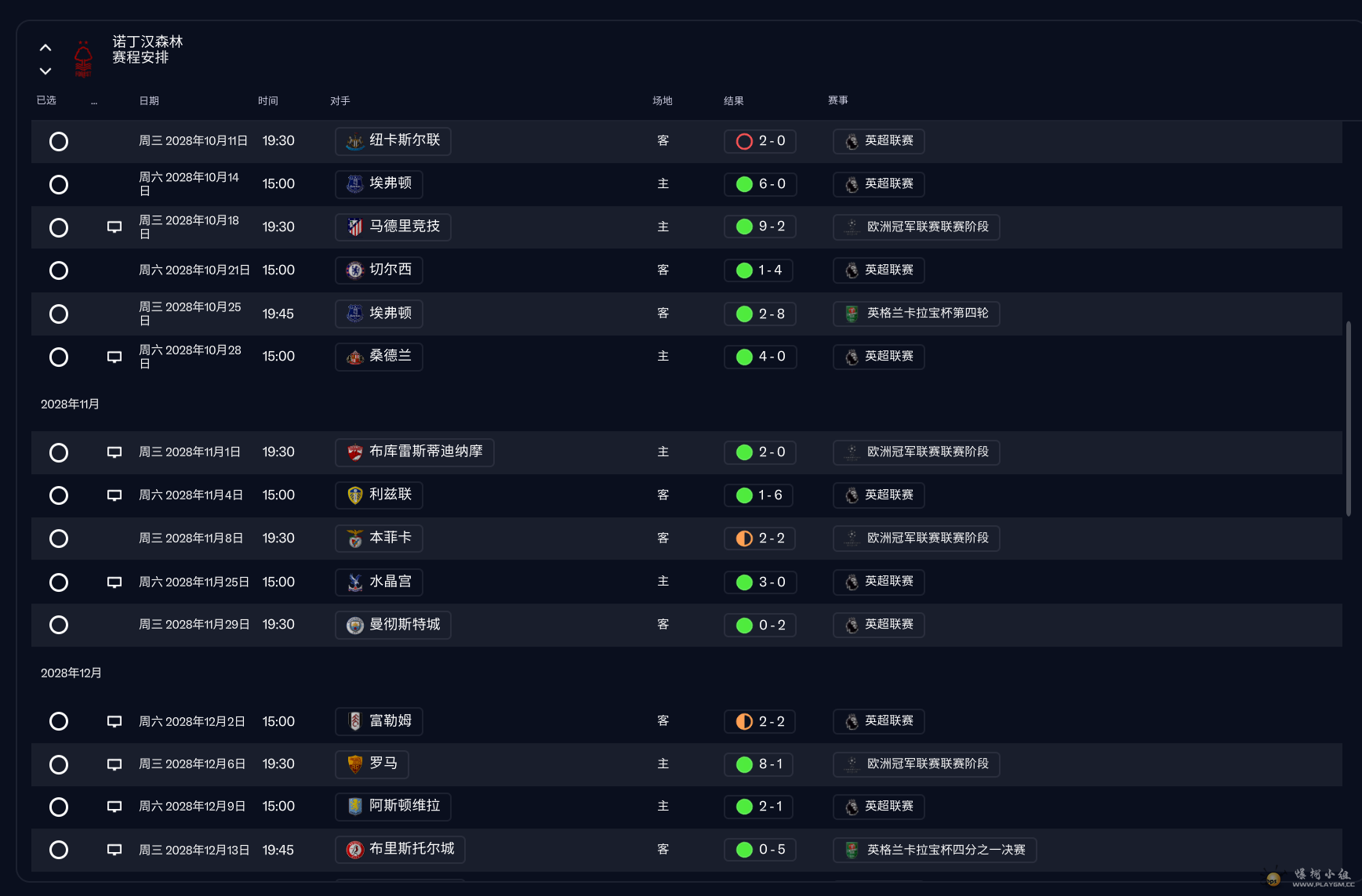Sort by 时间 column header
1362x896 pixels.
[268, 100]
